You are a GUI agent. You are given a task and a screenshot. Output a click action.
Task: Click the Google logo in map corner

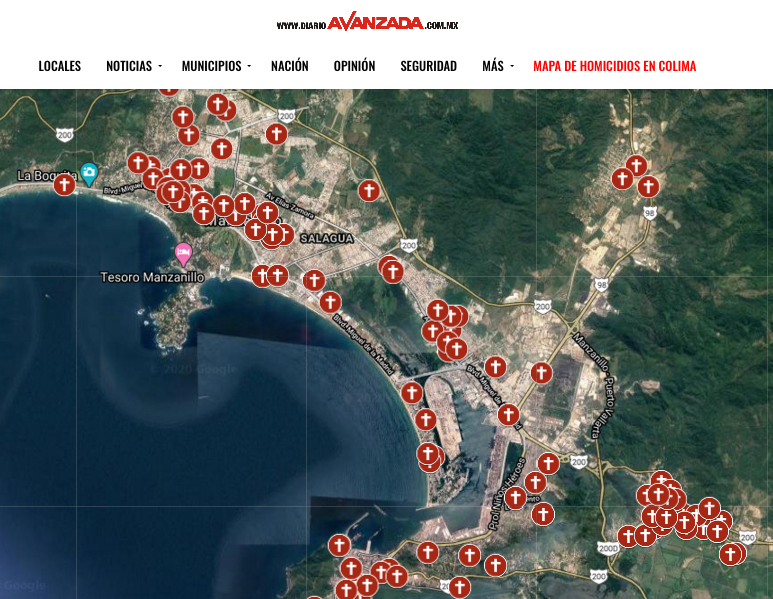pos(24,585)
